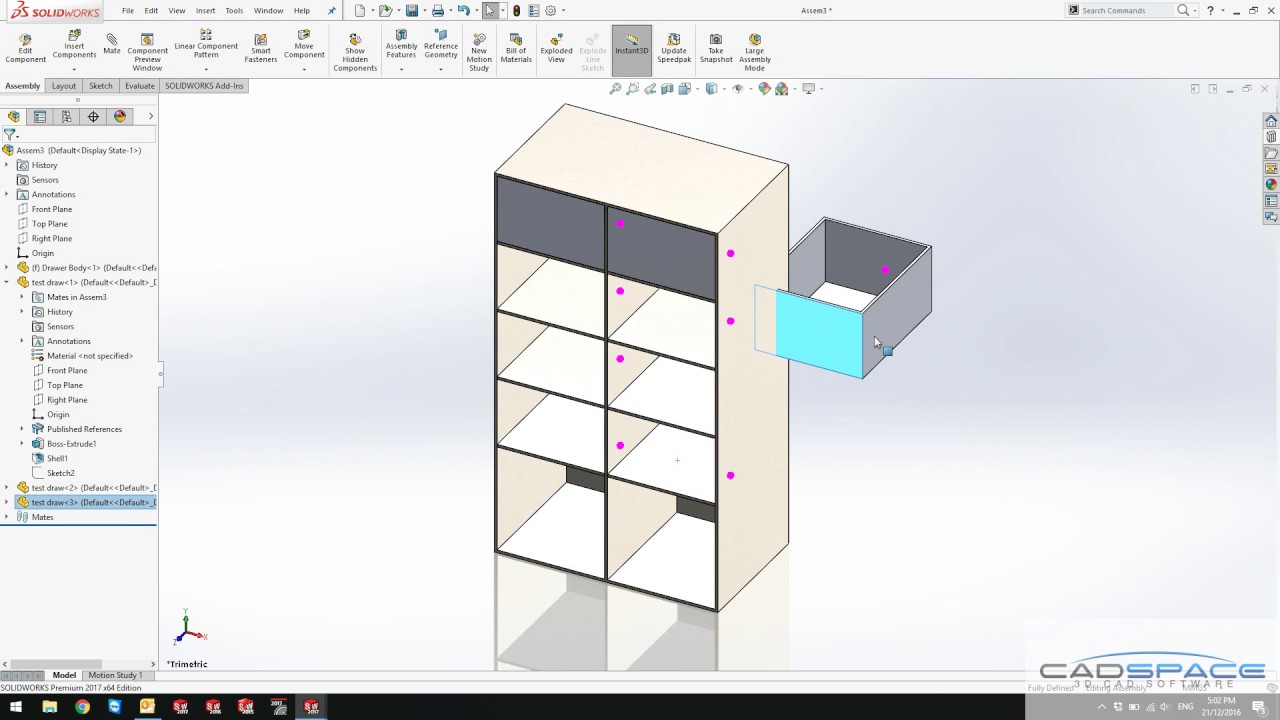This screenshot has width=1280, height=720.
Task: Click the Exploded View tool
Action: (x=556, y=49)
